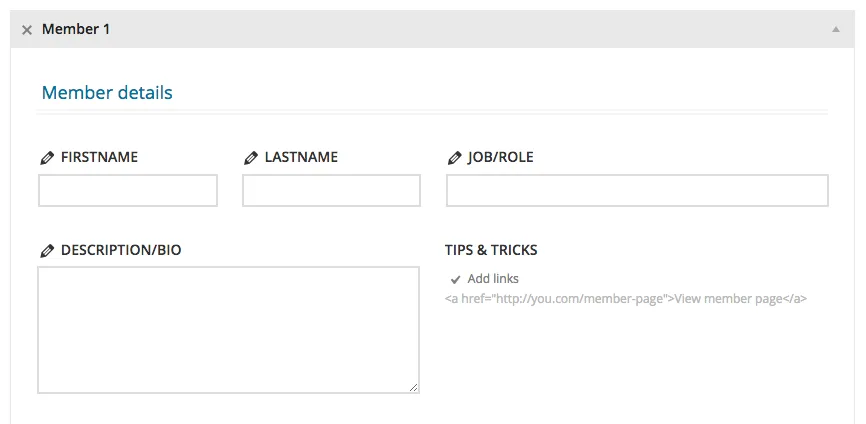Click the View member page example code

tap(626, 299)
